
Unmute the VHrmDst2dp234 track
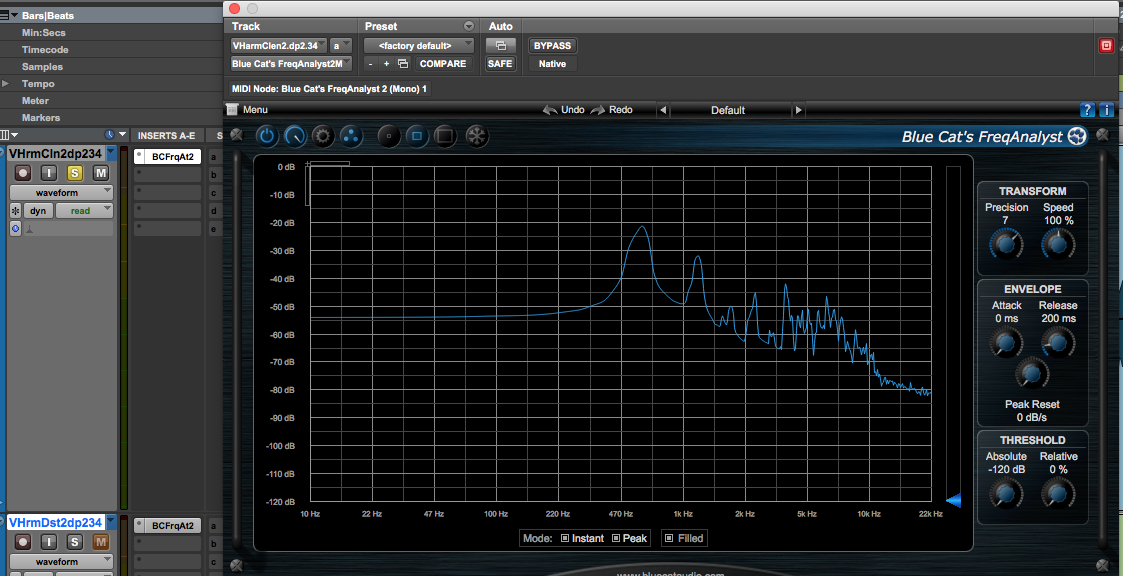[x=100, y=542]
